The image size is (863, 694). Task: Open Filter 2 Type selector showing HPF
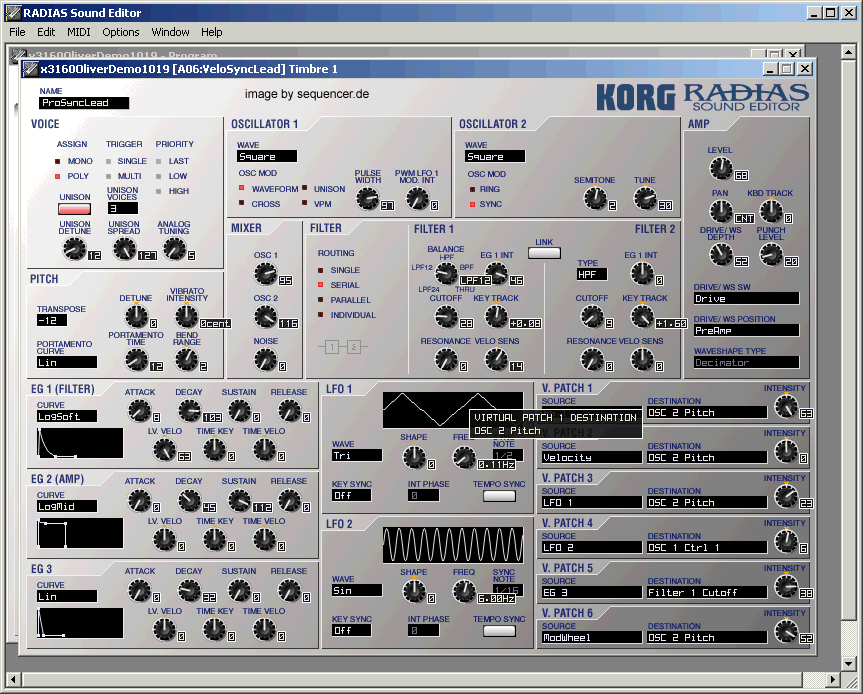[592, 274]
